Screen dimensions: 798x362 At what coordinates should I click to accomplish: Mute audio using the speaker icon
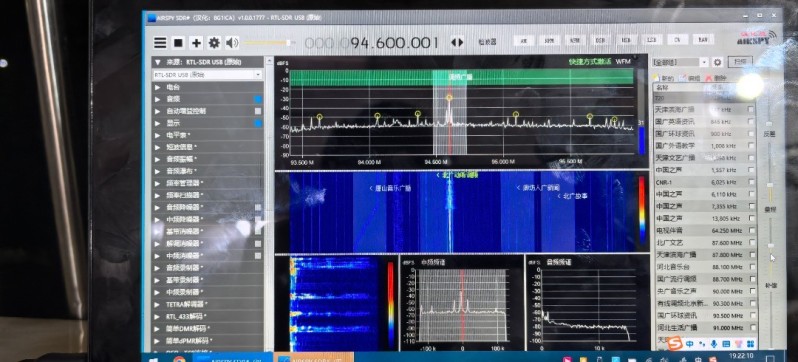click(x=232, y=43)
